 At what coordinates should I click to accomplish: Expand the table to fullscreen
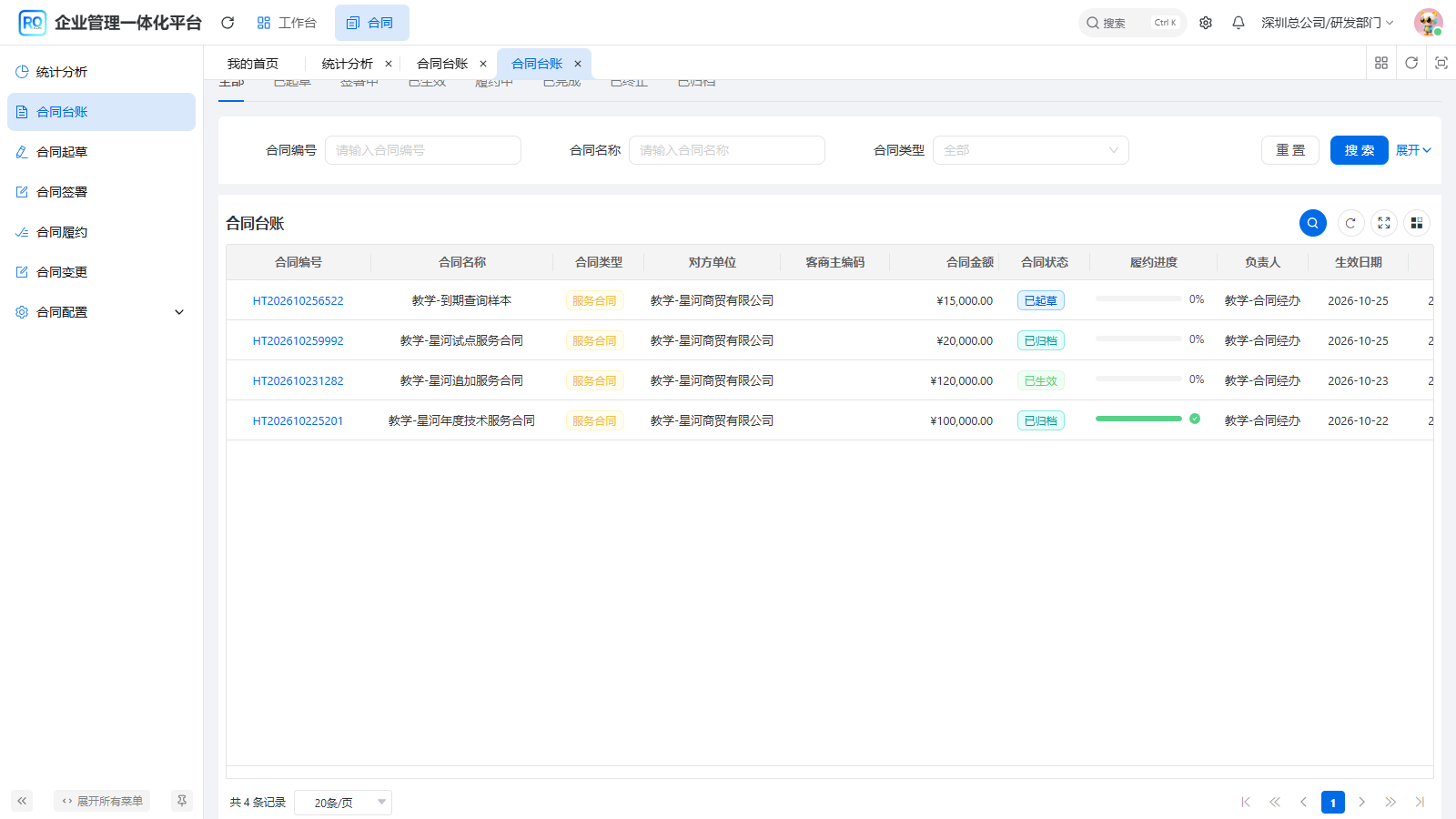click(1384, 223)
